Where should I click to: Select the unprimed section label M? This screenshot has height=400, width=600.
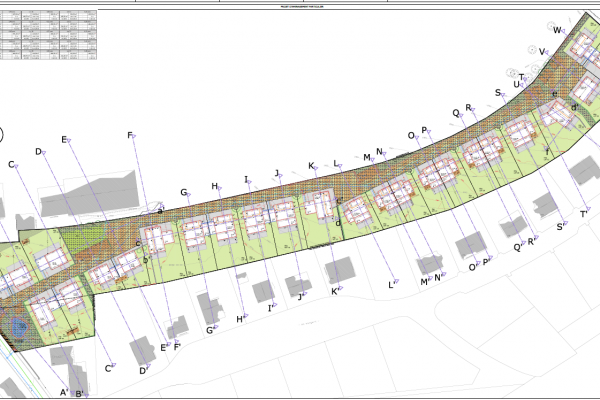point(367,157)
